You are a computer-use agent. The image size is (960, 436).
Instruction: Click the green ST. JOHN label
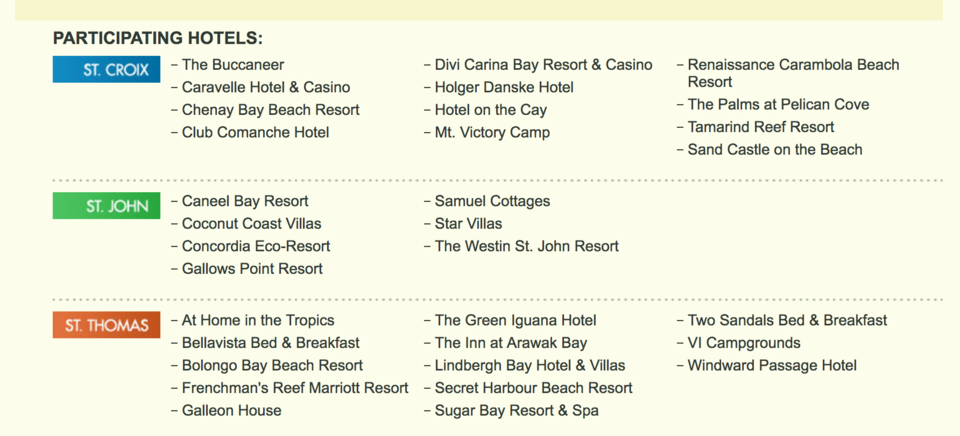(106, 206)
